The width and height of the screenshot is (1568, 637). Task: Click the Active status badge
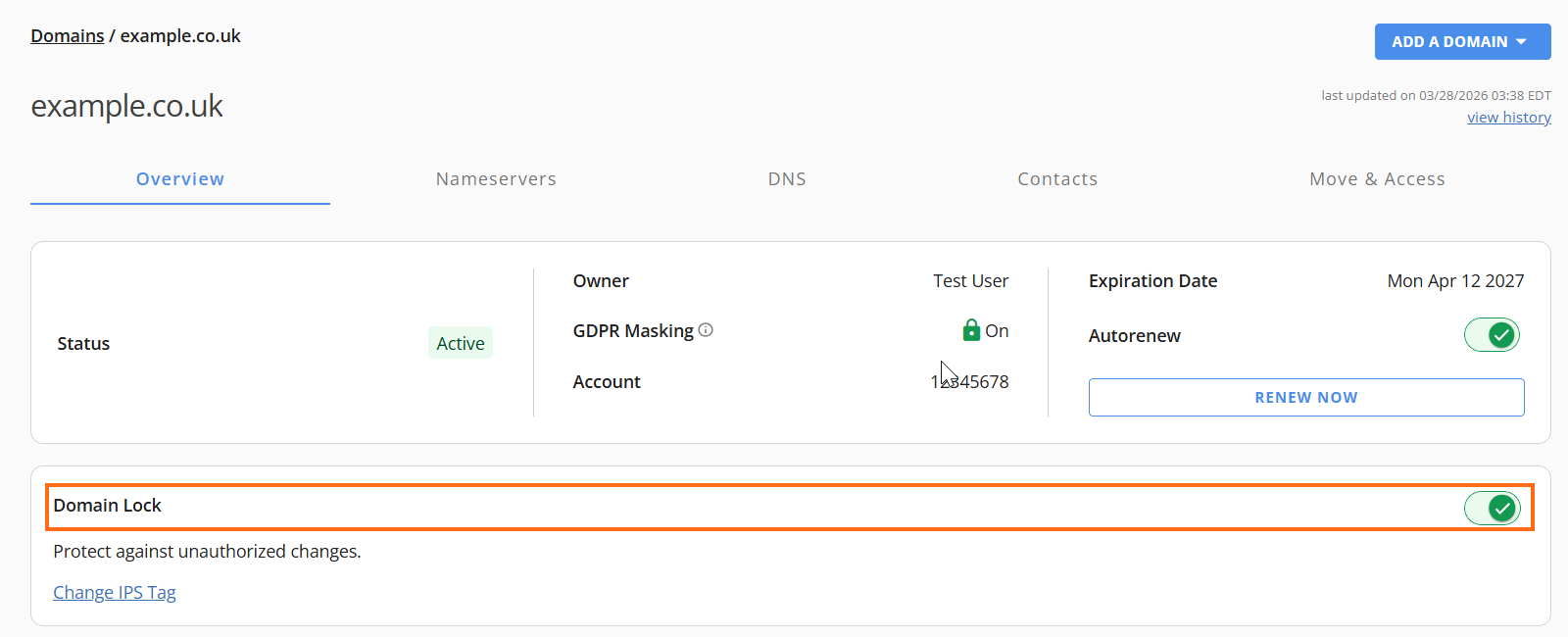(461, 343)
